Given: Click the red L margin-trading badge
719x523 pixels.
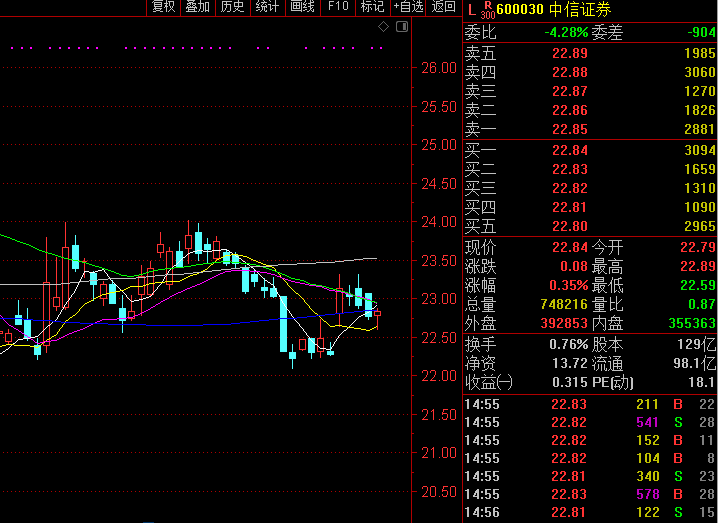Looking at the screenshot, I should pos(472,10).
